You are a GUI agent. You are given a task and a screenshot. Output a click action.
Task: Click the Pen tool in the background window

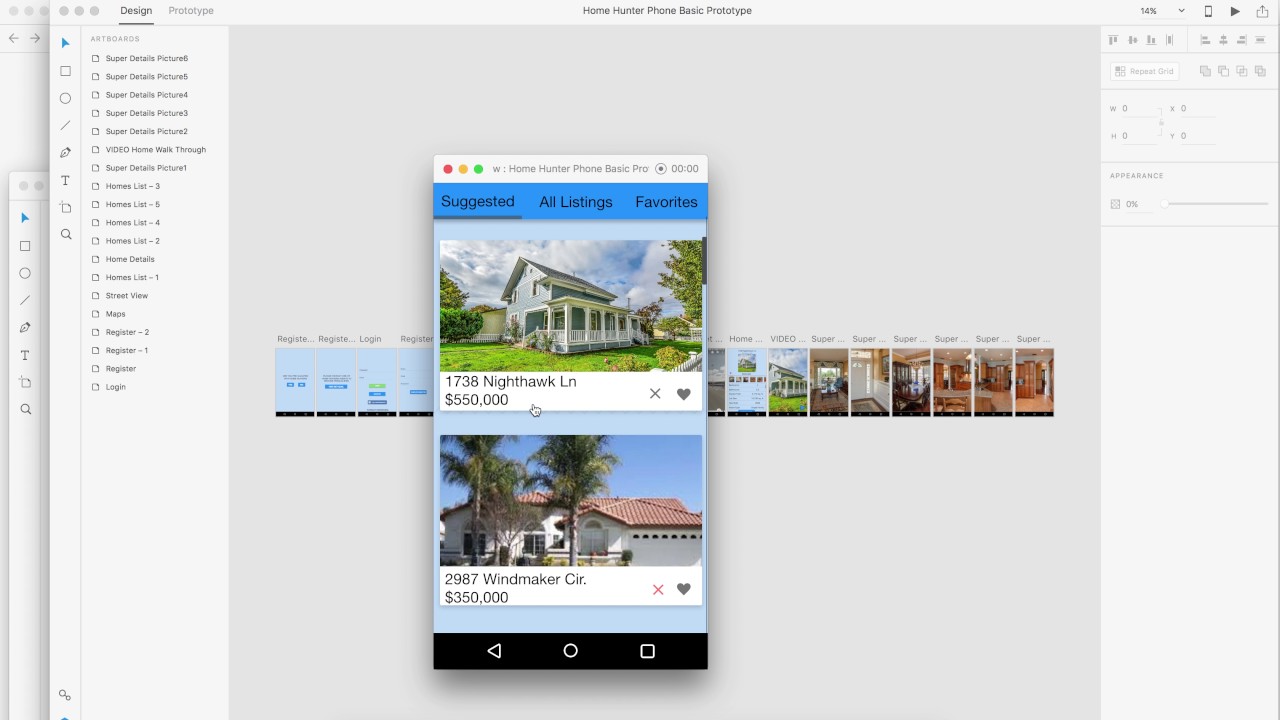point(25,328)
